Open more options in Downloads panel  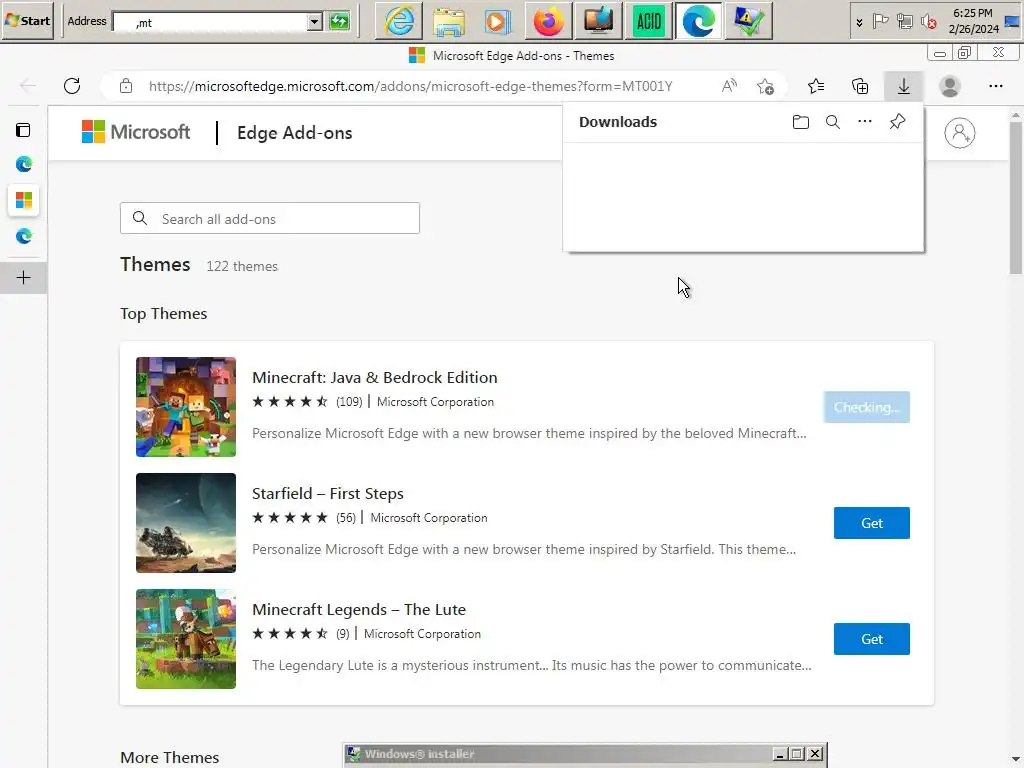(865, 121)
